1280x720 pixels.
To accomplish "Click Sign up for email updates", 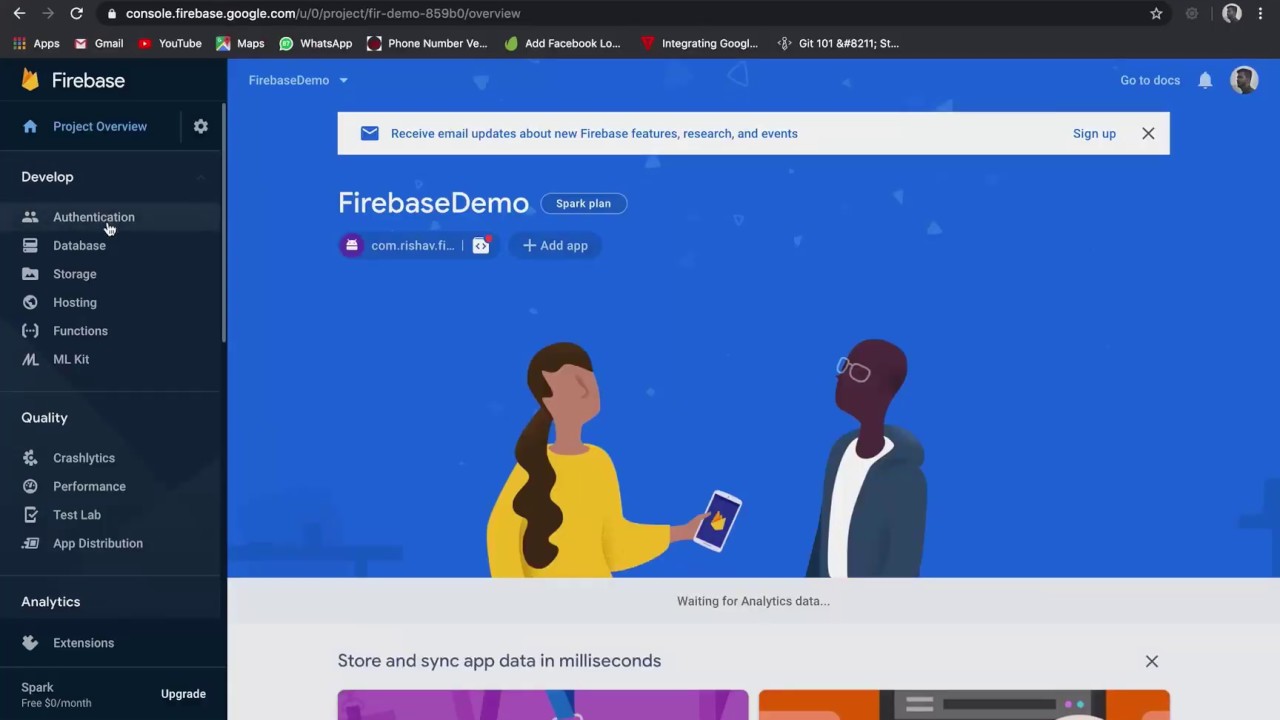I will (1094, 133).
